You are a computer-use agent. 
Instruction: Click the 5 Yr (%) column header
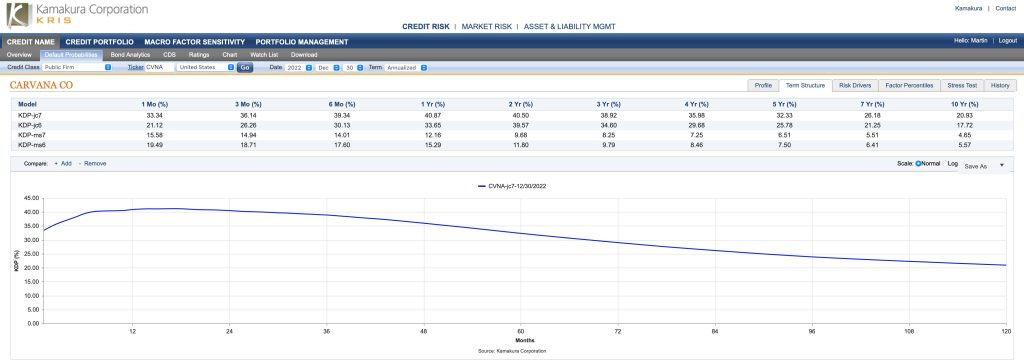[x=784, y=104]
